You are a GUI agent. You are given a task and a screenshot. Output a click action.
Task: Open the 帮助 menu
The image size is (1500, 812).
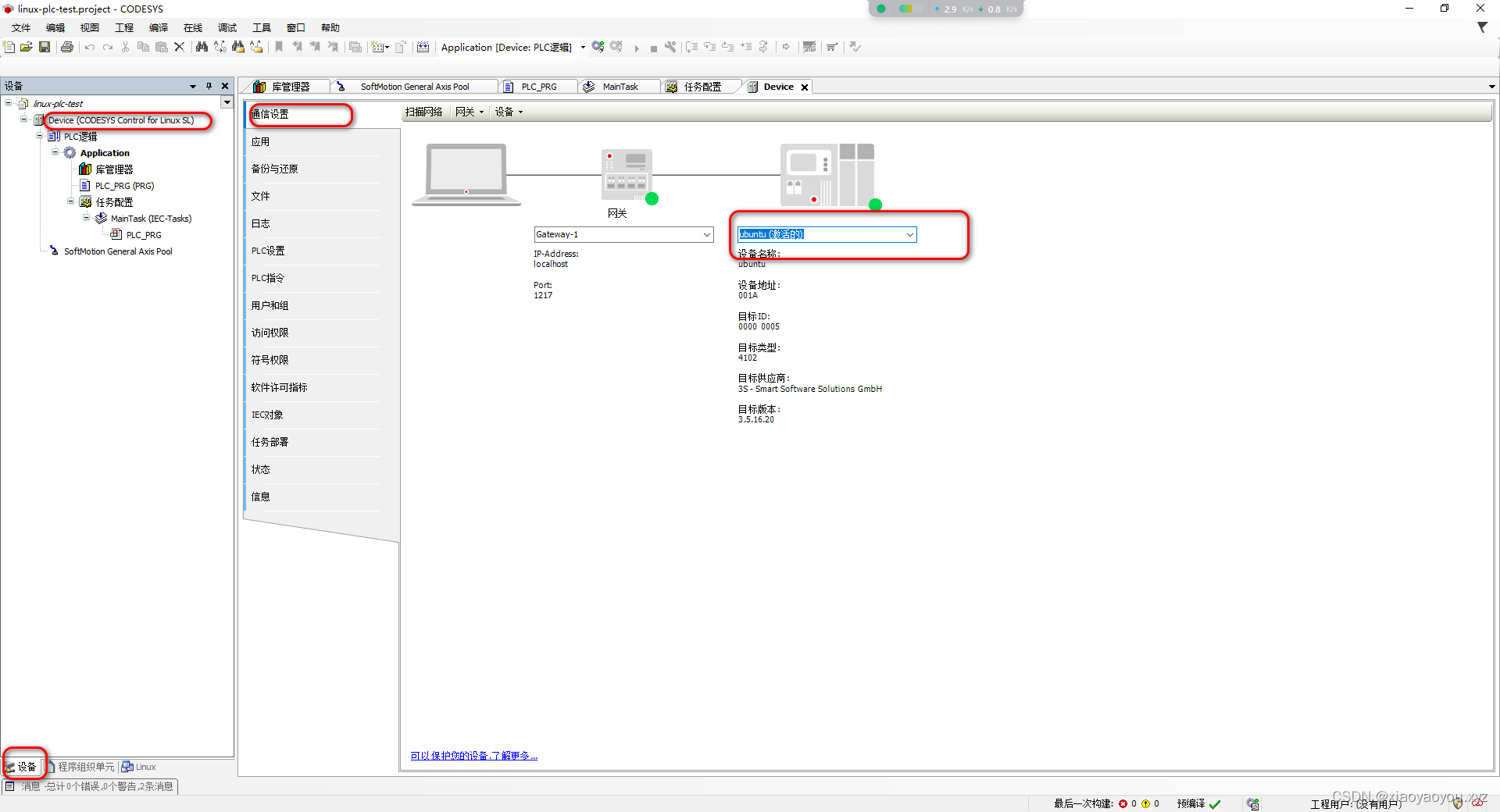[x=330, y=27]
